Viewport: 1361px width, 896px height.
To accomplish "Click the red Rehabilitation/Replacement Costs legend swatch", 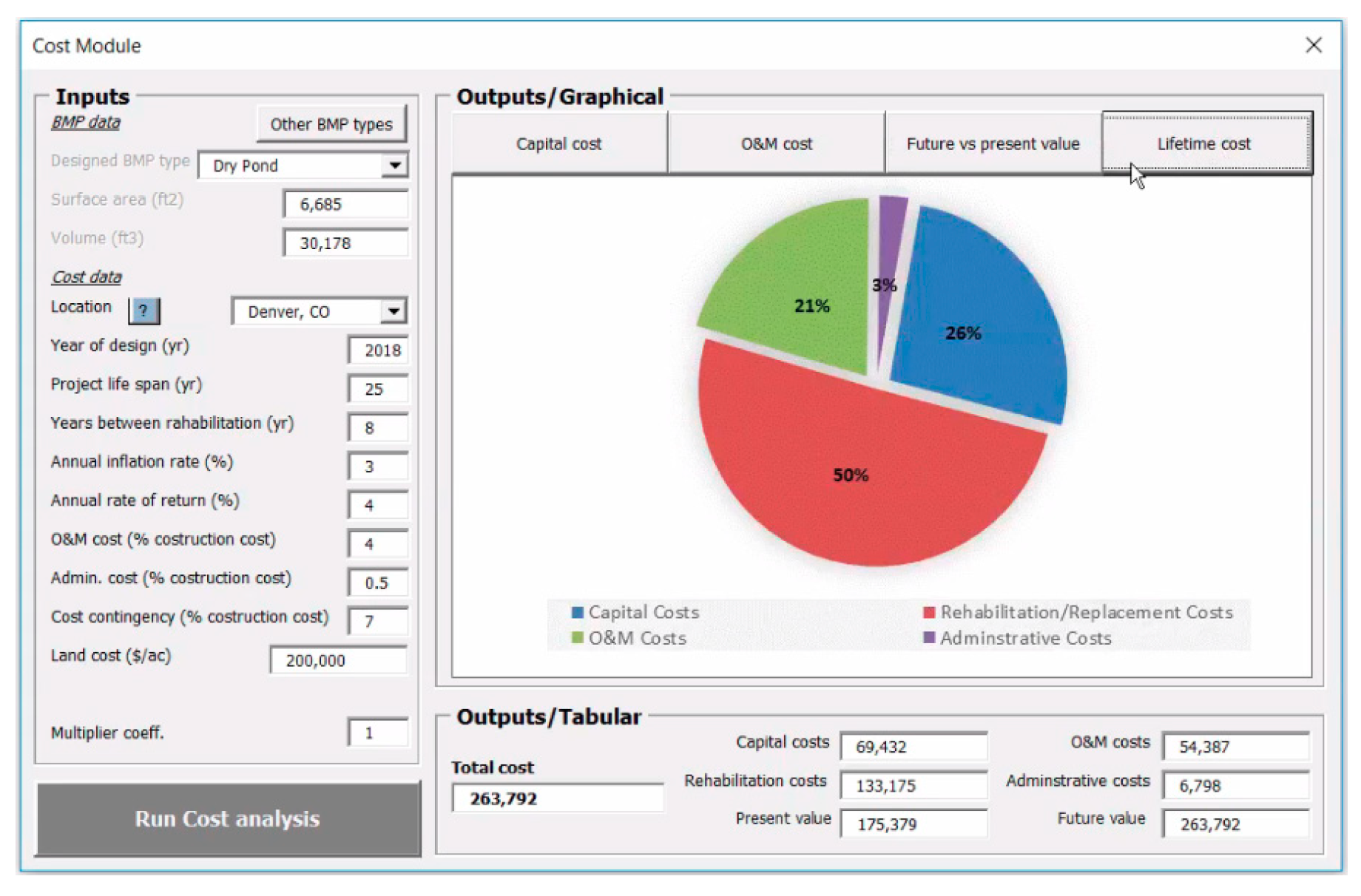I will coord(929,612).
